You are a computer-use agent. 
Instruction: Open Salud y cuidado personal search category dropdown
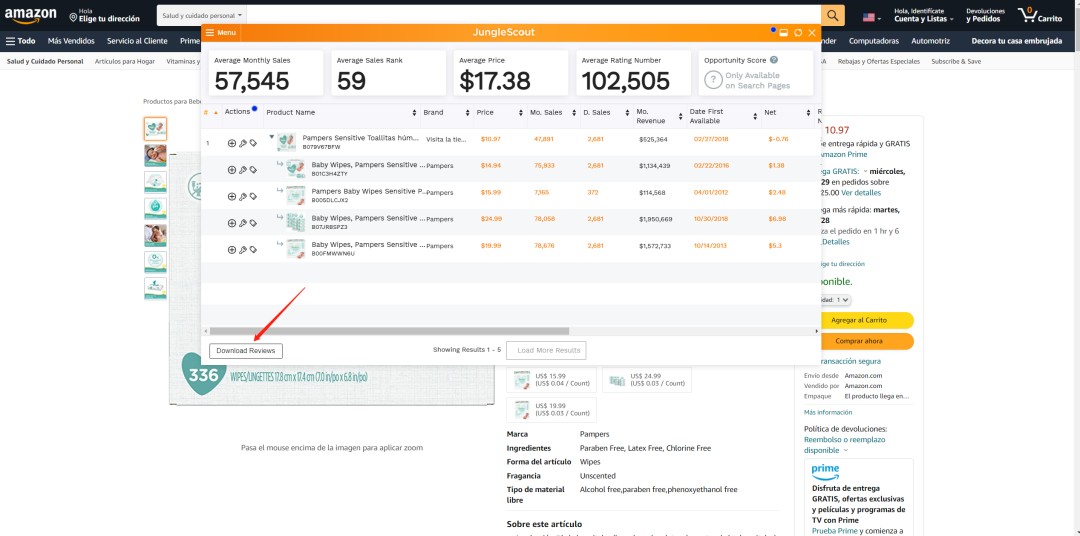pos(202,15)
